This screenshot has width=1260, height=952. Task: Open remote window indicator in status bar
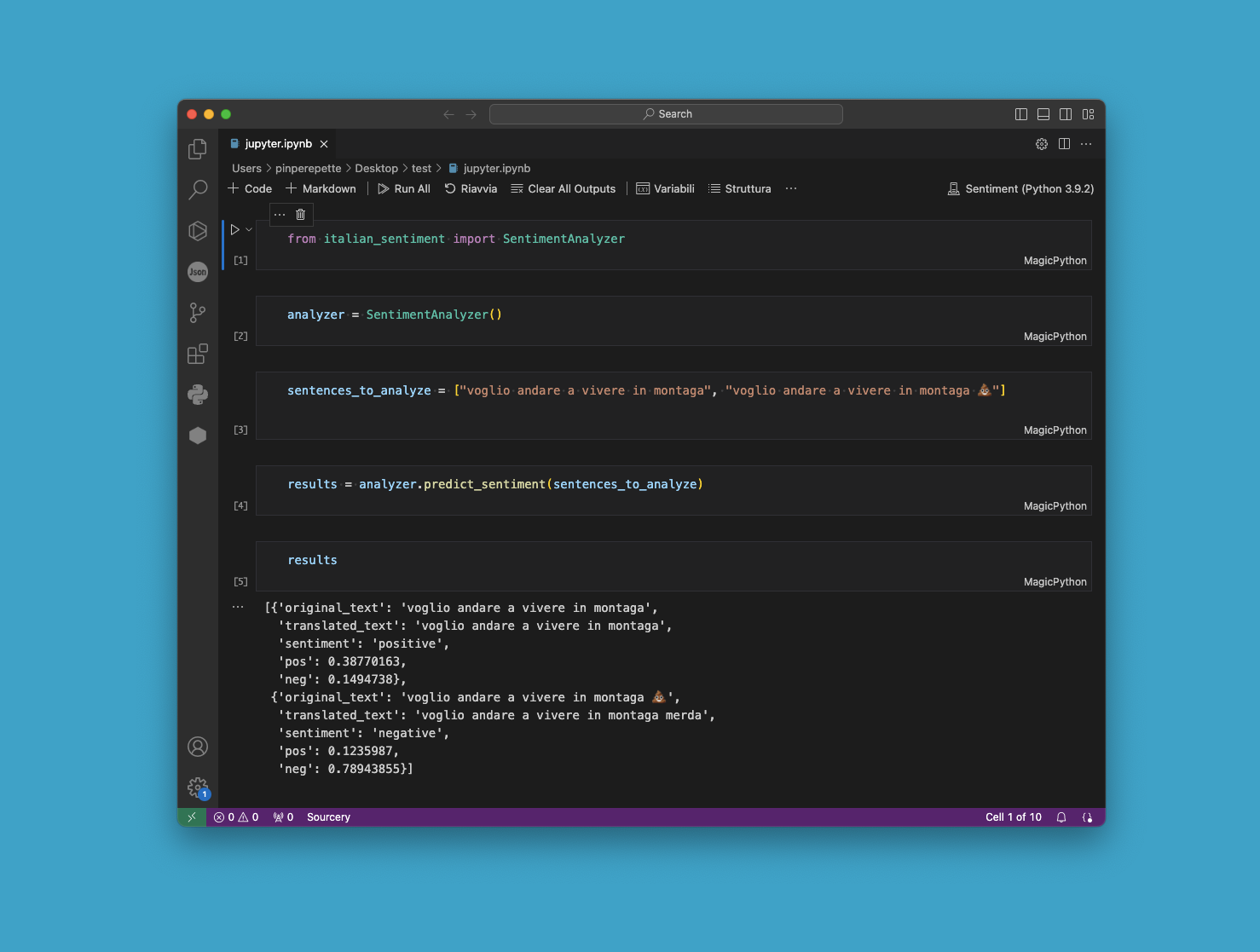192,817
